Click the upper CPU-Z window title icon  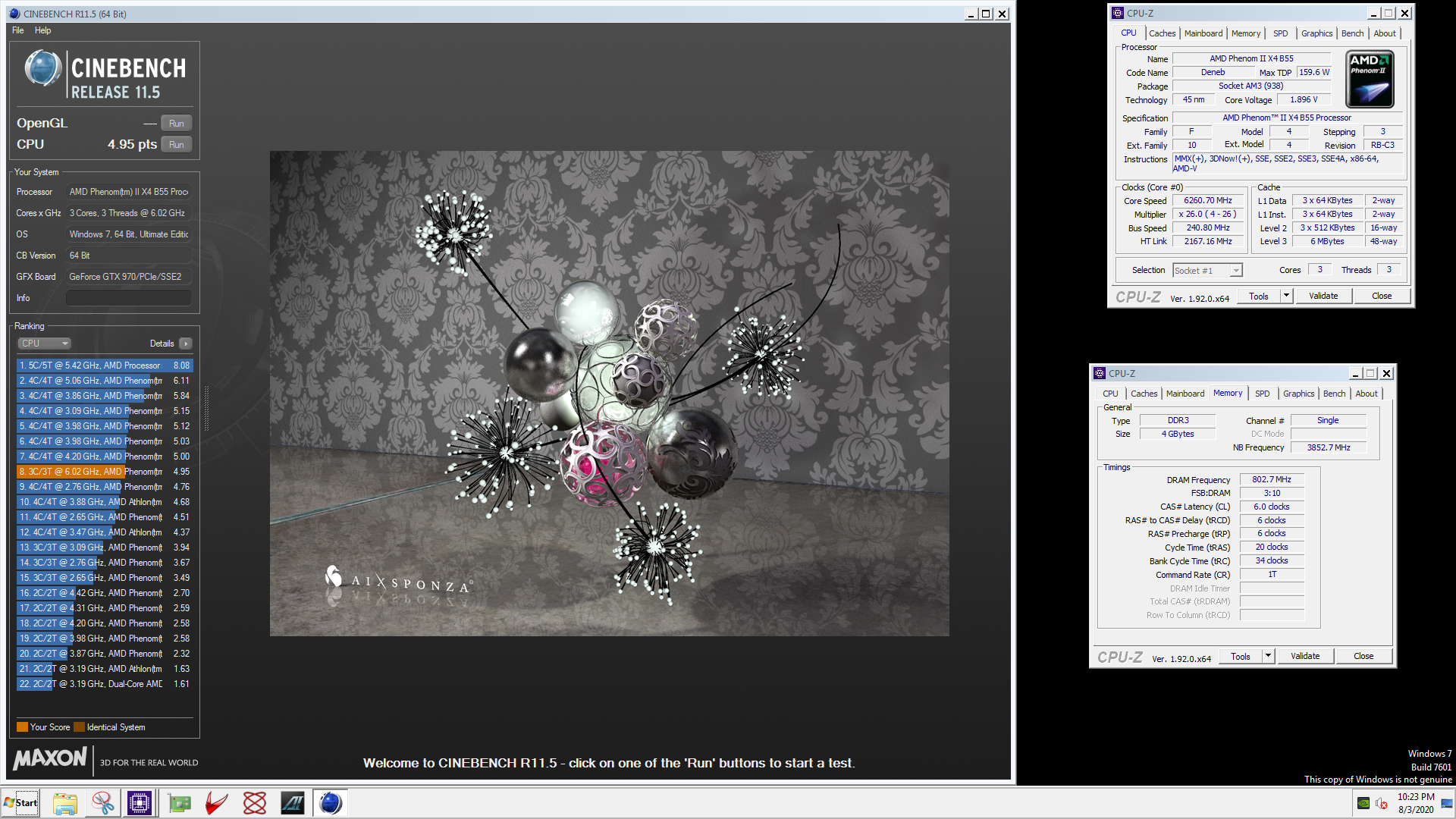[1117, 13]
